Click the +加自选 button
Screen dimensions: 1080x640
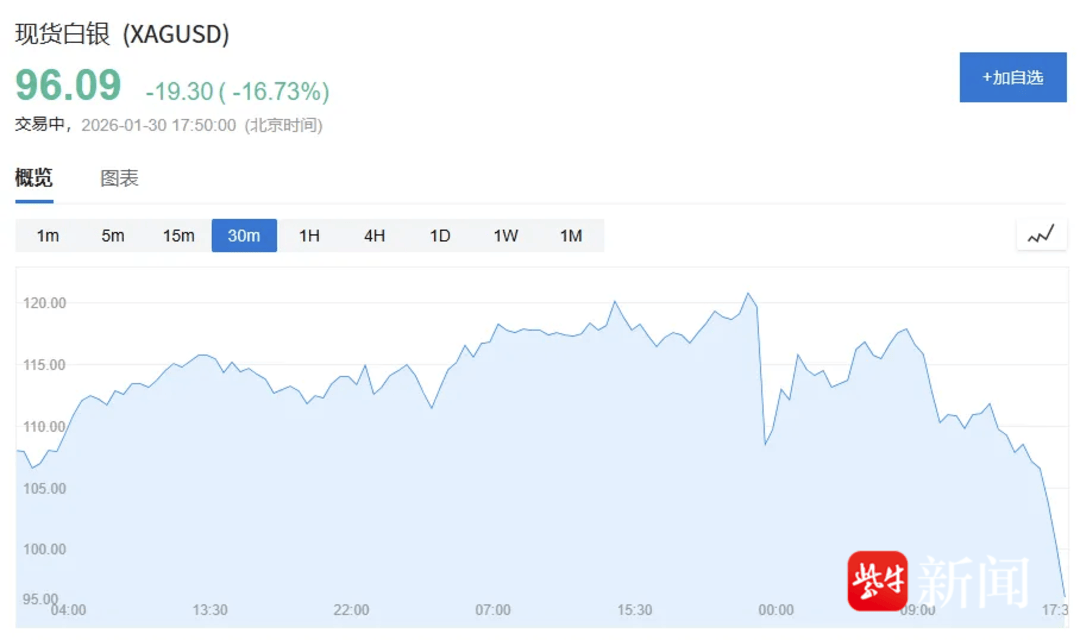(1012, 77)
